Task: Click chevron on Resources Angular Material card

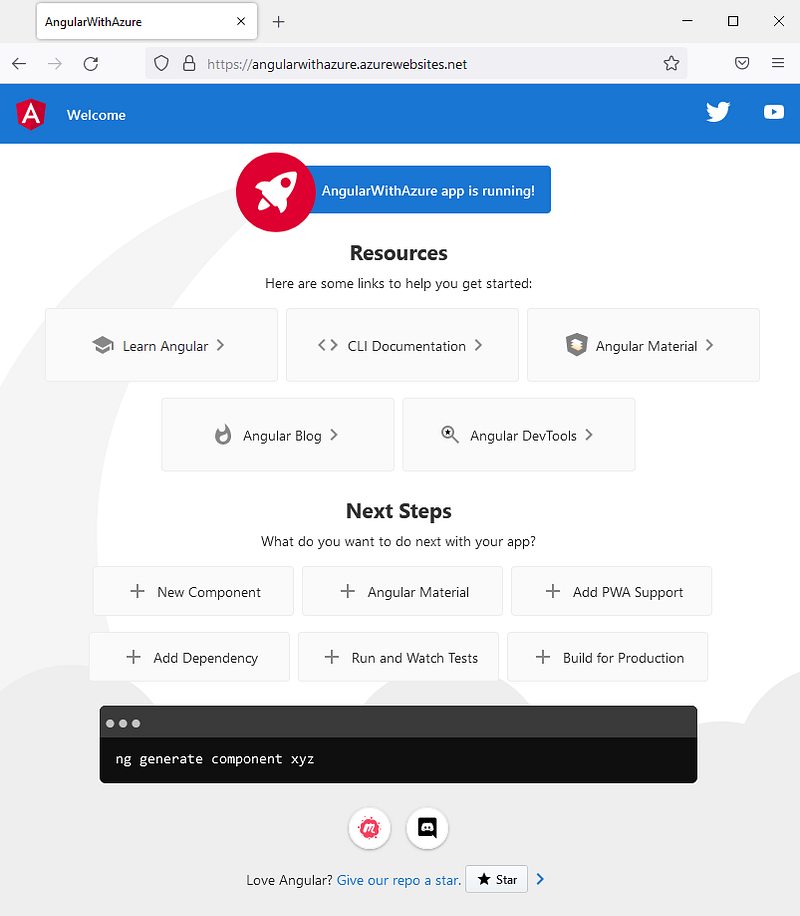Action: tap(709, 345)
